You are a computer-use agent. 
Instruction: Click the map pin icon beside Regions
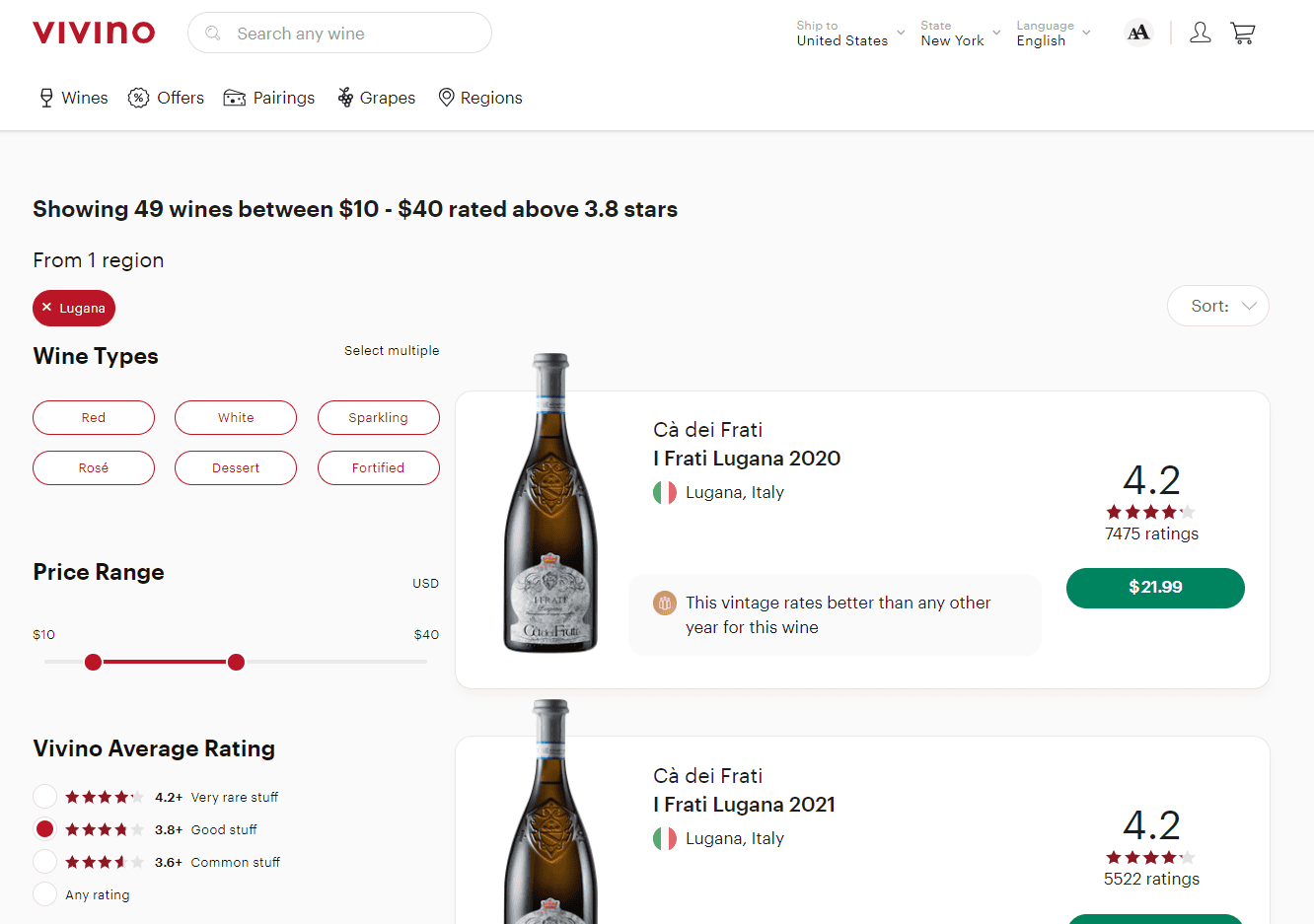click(x=446, y=98)
